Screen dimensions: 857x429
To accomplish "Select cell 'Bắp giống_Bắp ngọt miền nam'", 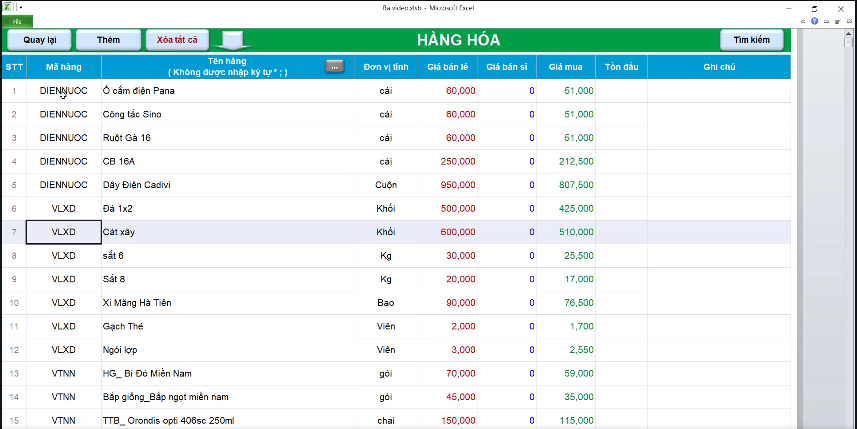I will (x=228, y=397).
